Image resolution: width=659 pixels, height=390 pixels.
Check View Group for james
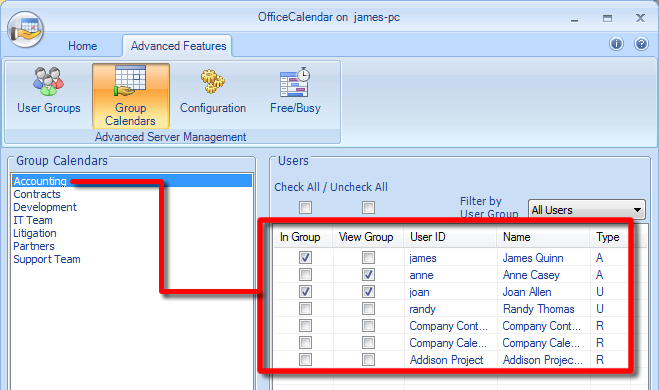(369, 258)
